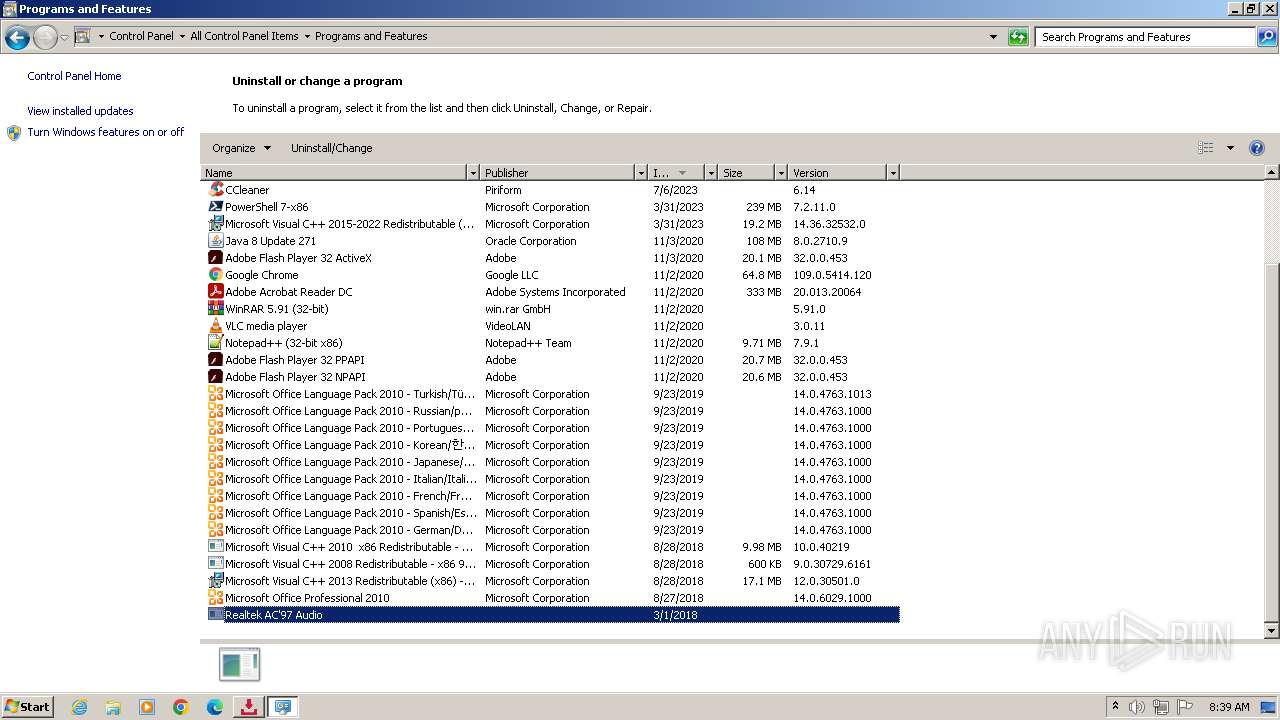Click the CCleaner program icon
1280x720 pixels.
(216, 190)
